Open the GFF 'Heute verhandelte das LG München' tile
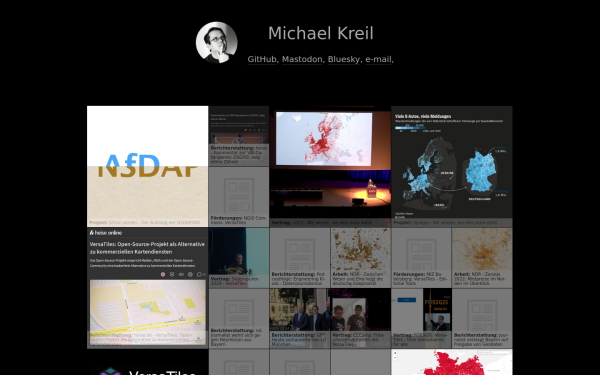600x375 pixels. [x=300, y=318]
